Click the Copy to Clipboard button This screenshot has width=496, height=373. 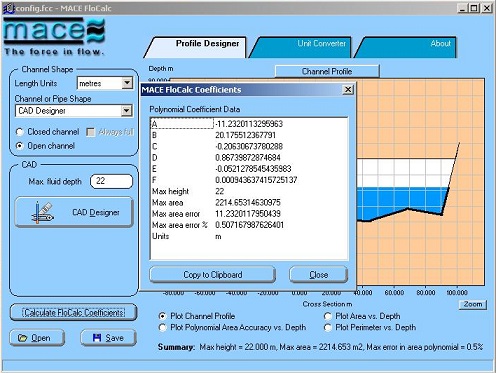pos(213,275)
